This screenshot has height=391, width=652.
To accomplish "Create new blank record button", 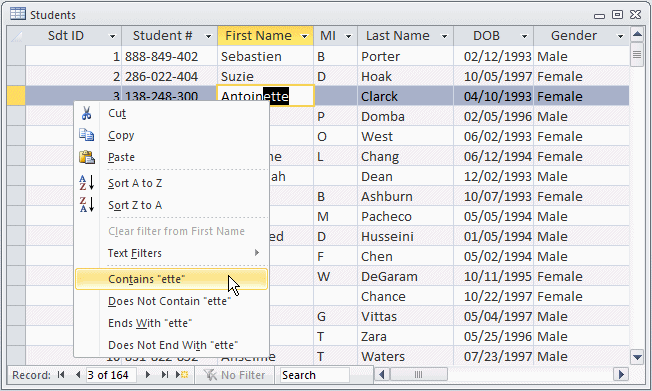I will tap(182, 375).
